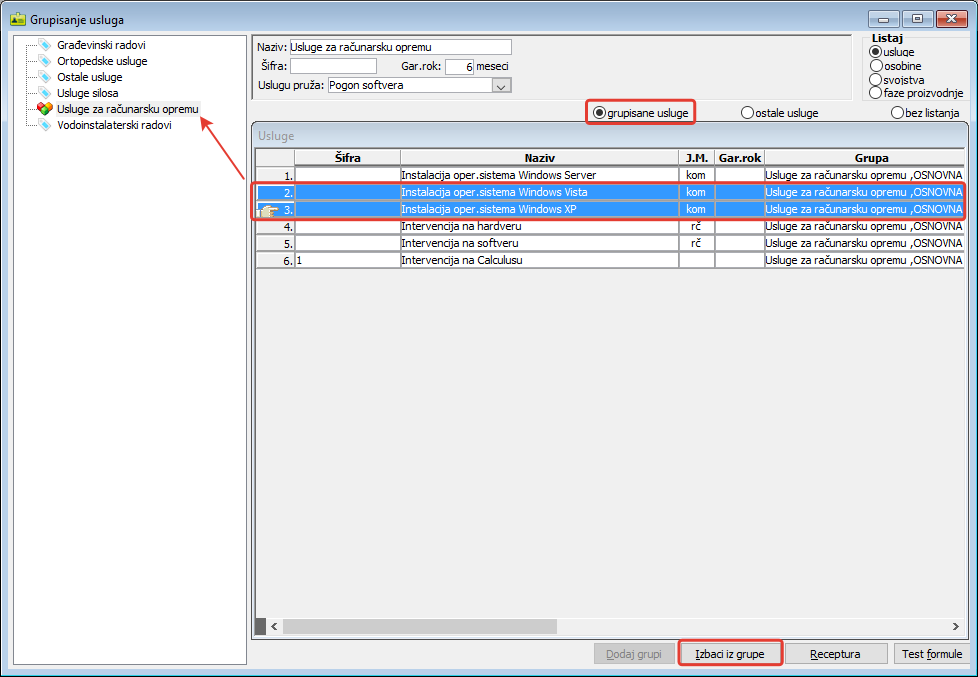The image size is (978, 677).
Task: Click the 'Naziv' column header
Action: coord(539,158)
